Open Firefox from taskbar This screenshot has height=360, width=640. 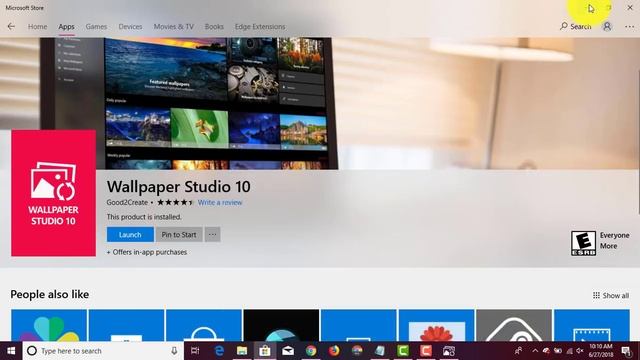click(334, 351)
